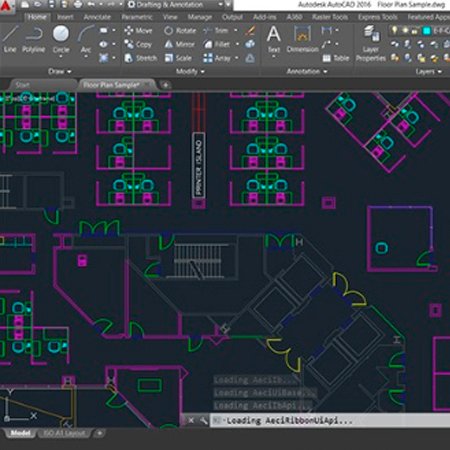Image resolution: width=450 pixels, height=450 pixels.
Task: Expand the Modify panel dropdown
Action: 190,71
